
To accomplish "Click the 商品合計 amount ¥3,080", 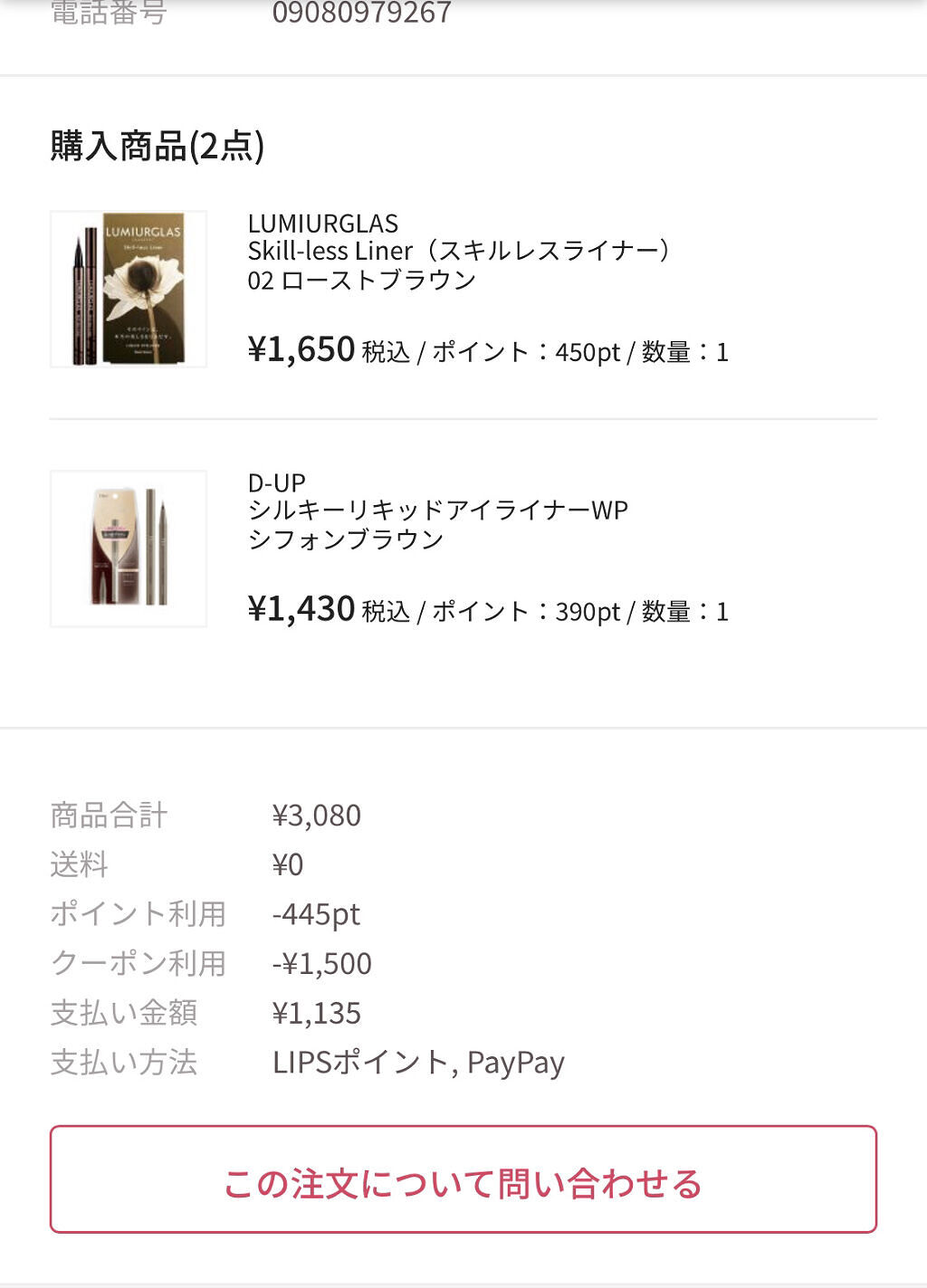I will [x=317, y=816].
